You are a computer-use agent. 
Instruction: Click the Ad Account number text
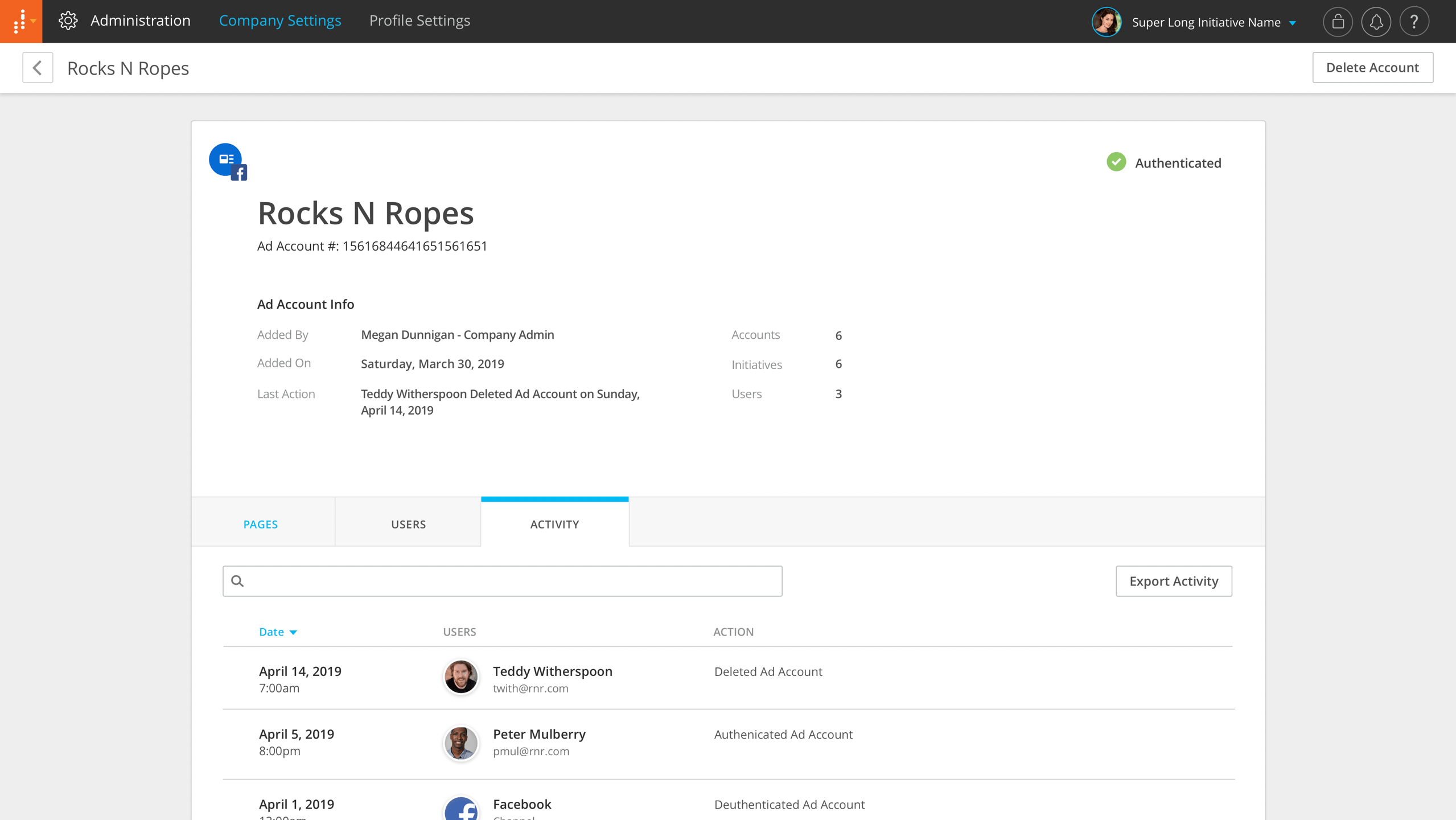(372, 246)
